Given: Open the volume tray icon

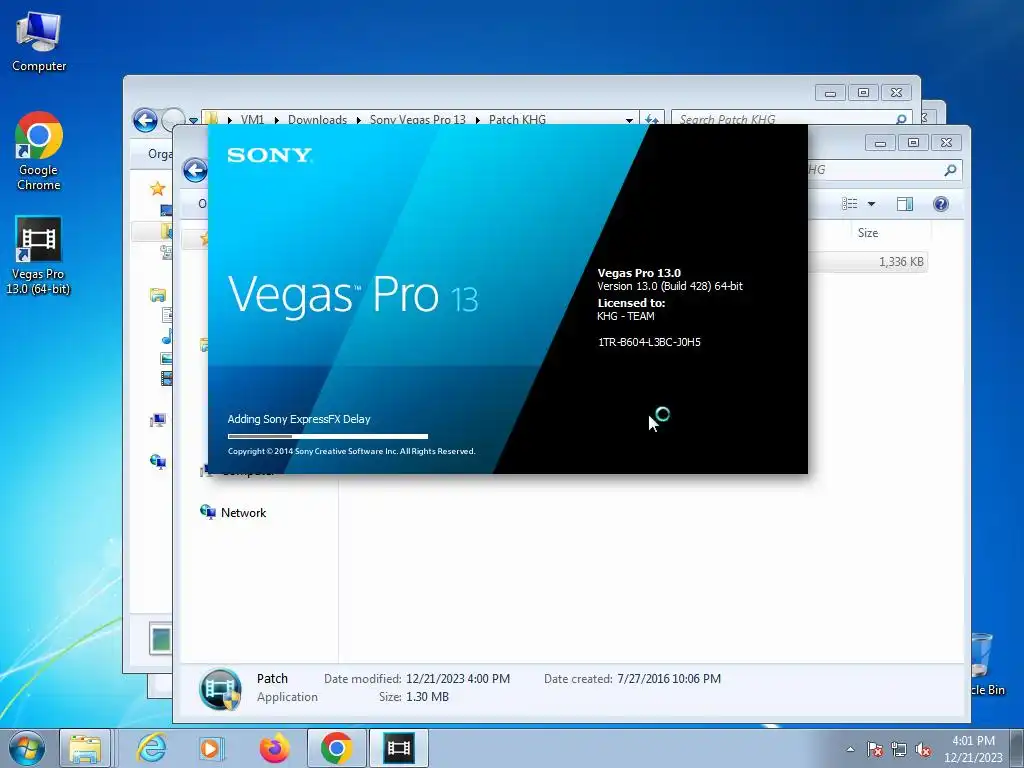Looking at the screenshot, I should tap(923, 750).
